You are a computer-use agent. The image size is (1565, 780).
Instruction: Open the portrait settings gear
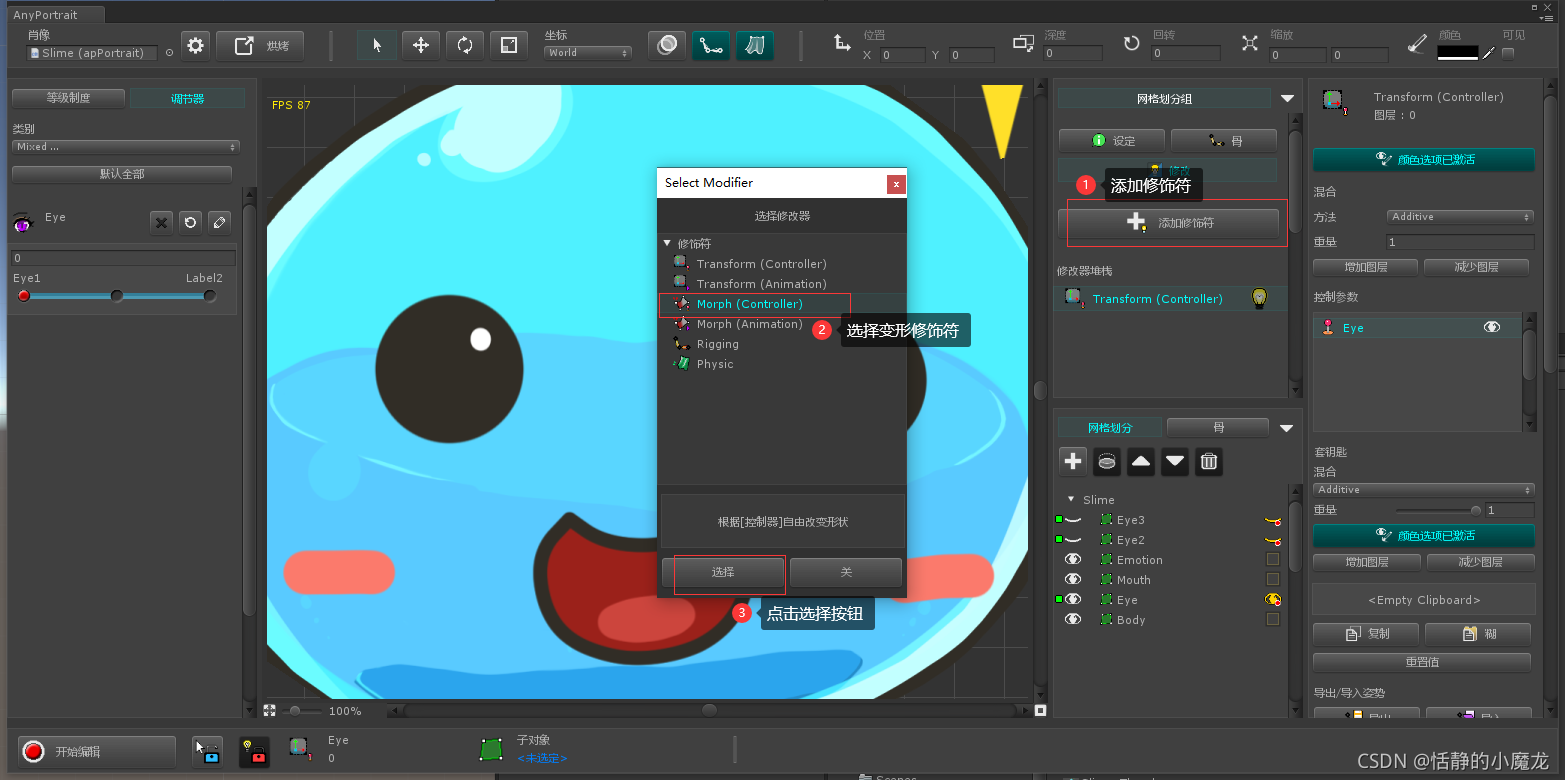(196, 46)
